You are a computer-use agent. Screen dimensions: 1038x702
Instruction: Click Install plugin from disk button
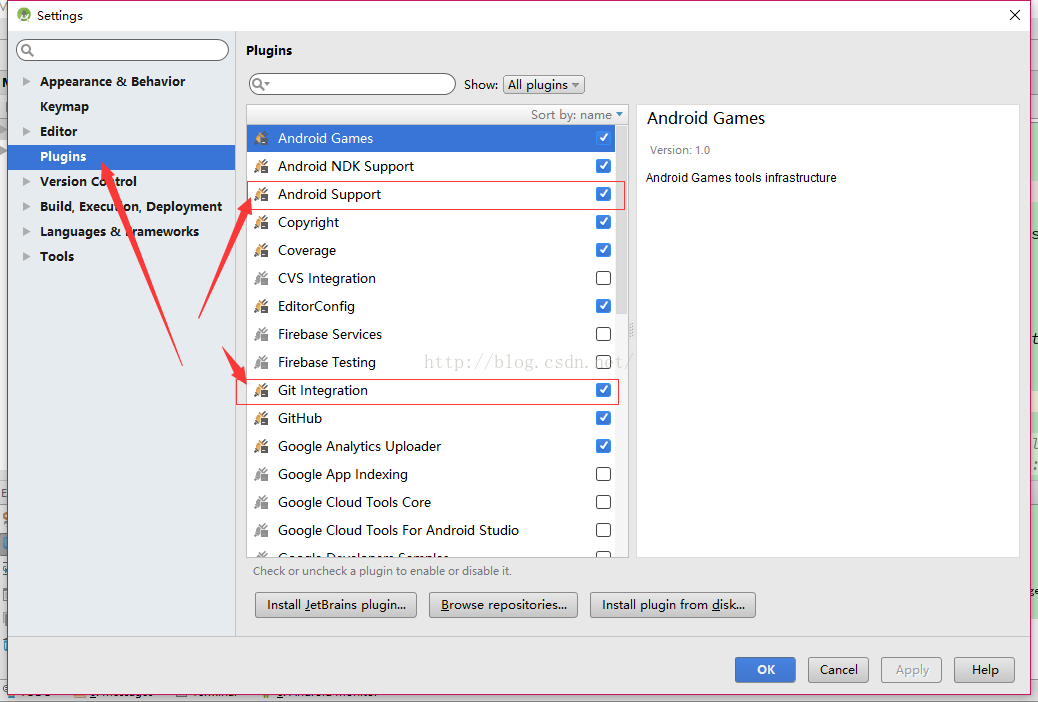click(673, 605)
